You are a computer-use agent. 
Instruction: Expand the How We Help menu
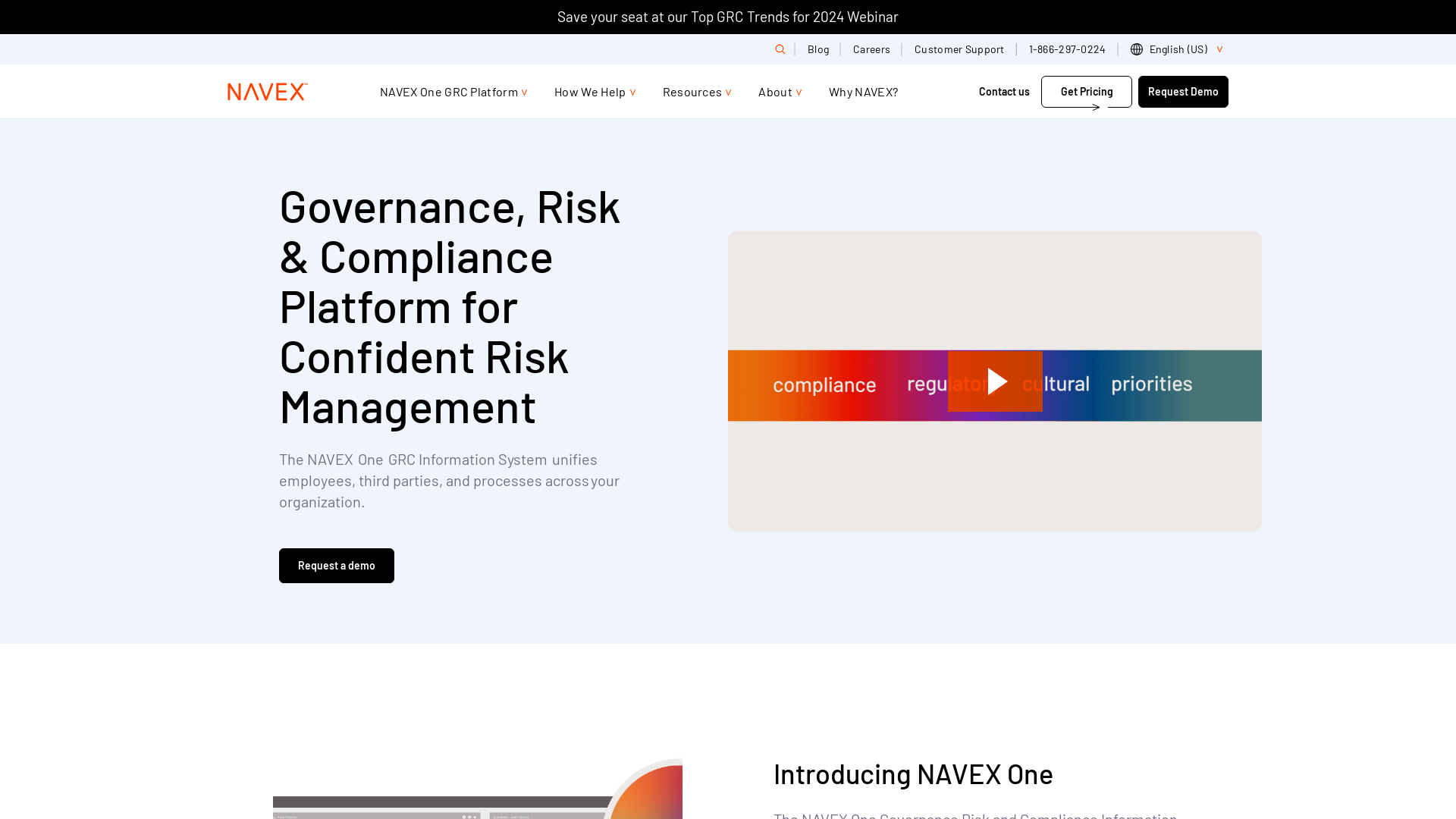[x=595, y=92]
